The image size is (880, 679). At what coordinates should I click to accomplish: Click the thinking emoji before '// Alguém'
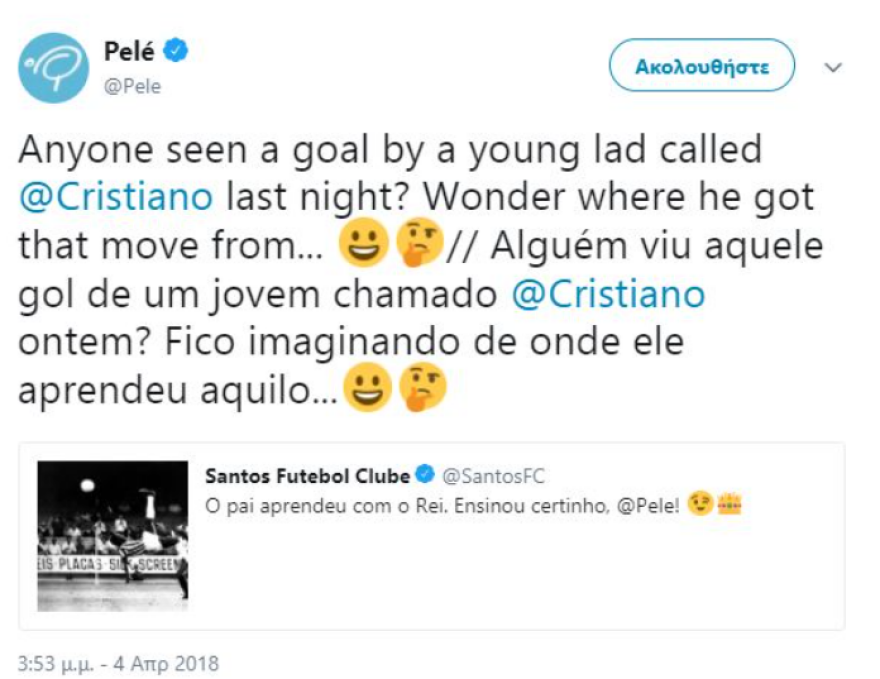coord(417,243)
